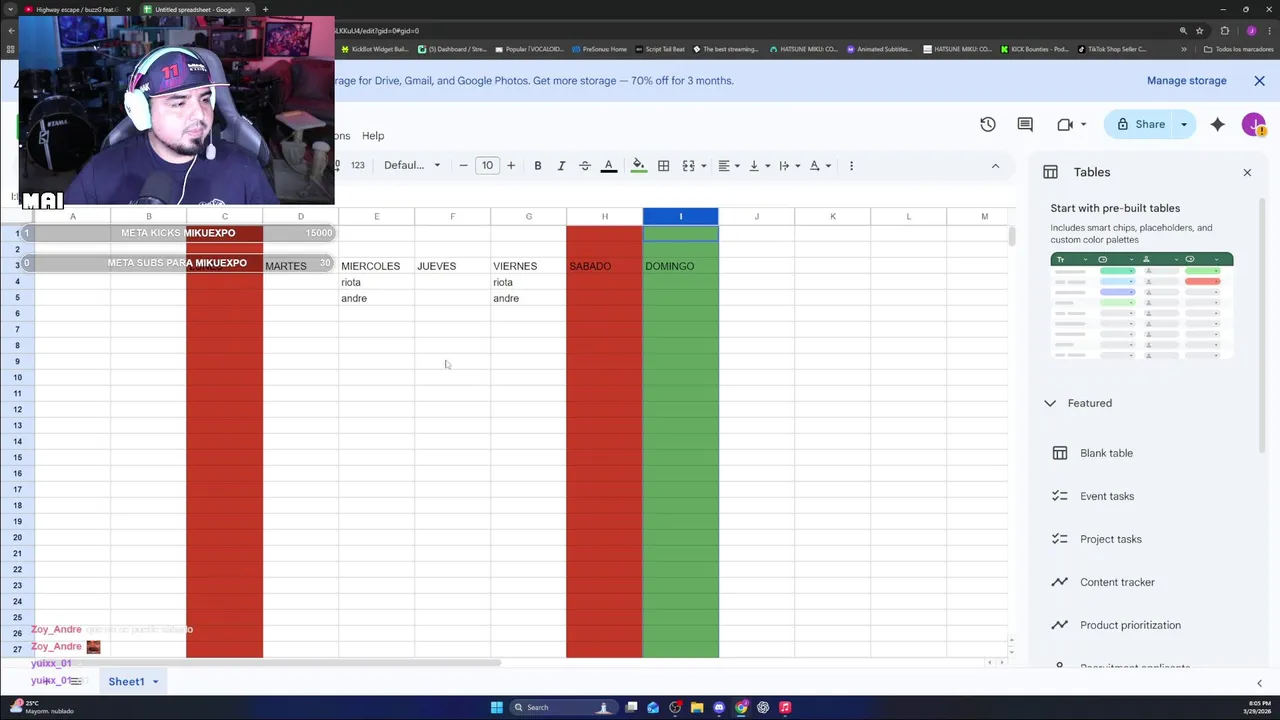This screenshot has height=720, width=1280.
Task: Select Event tasks table template
Action: (1106, 496)
